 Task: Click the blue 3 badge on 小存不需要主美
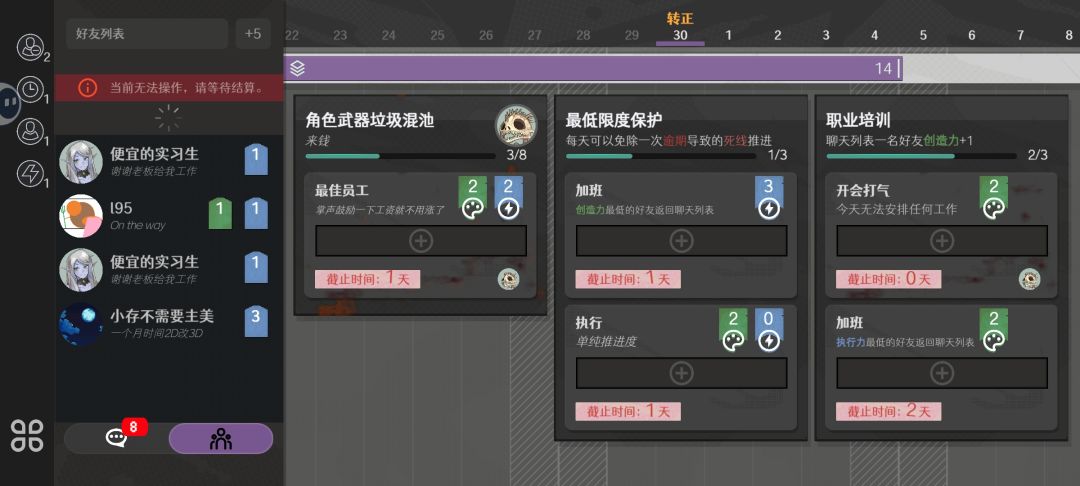(x=256, y=320)
